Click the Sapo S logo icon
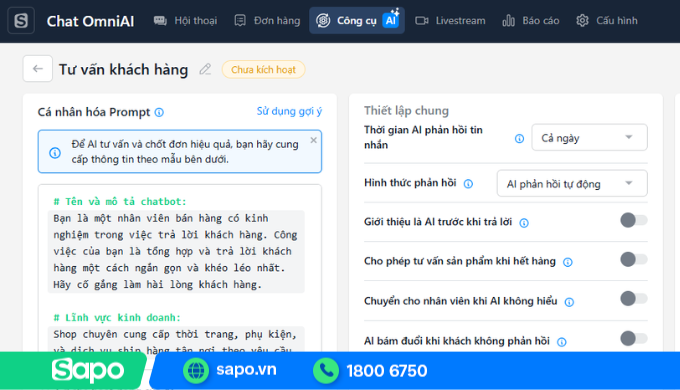680x390 pixels. pyautogui.click(x=21, y=21)
